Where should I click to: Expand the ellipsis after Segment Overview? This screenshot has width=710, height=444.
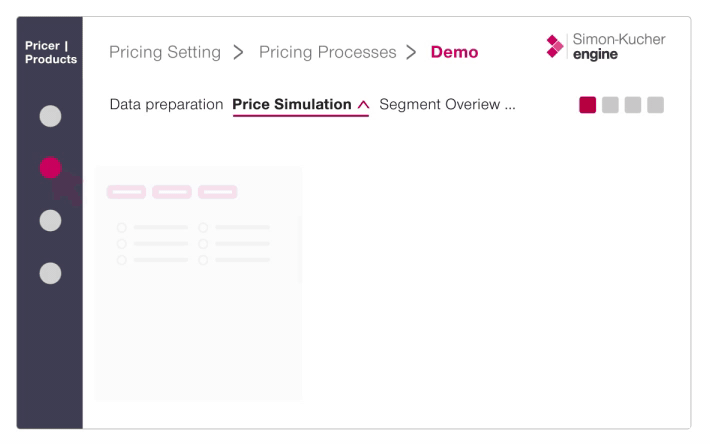pyautogui.click(x=509, y=105)
